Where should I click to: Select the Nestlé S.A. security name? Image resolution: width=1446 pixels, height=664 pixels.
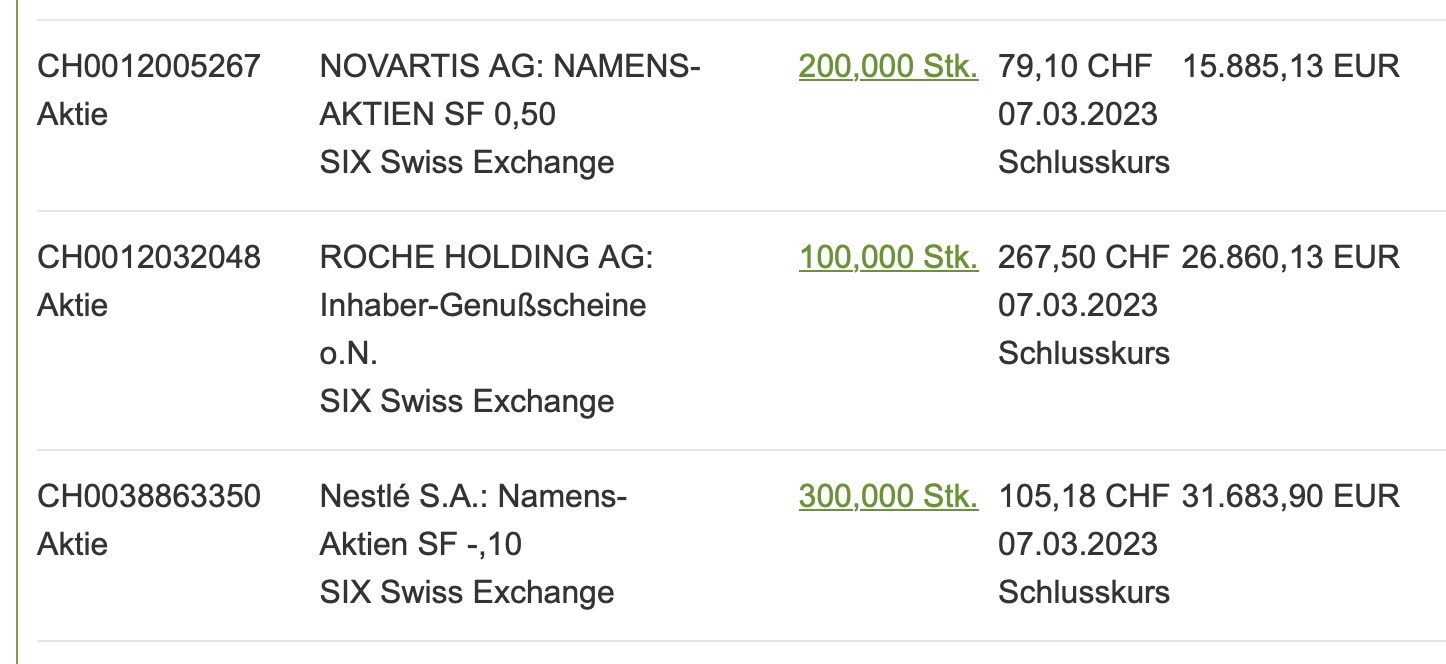473,496
